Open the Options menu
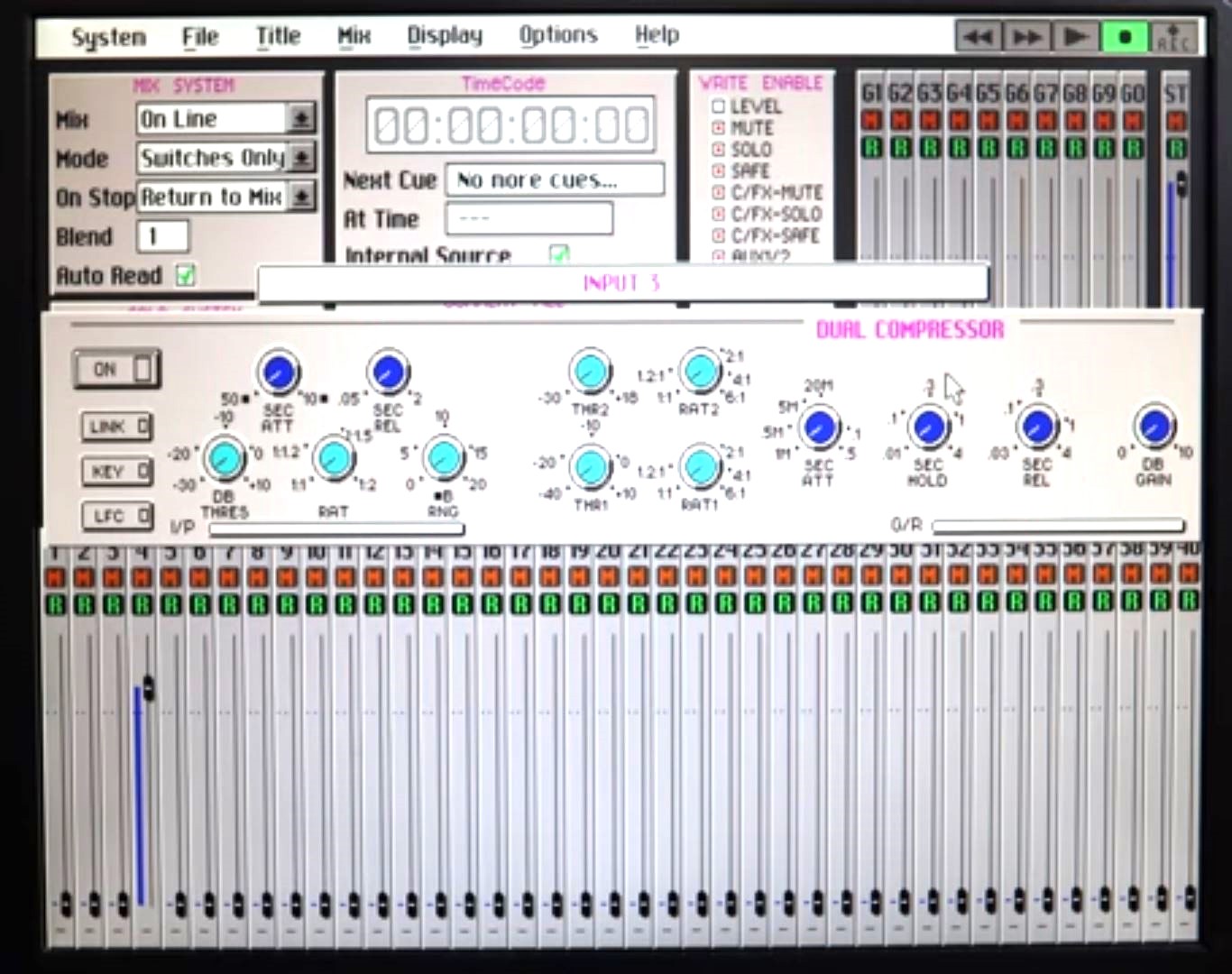Viewport: 1232px width, 974px height. 558,36
